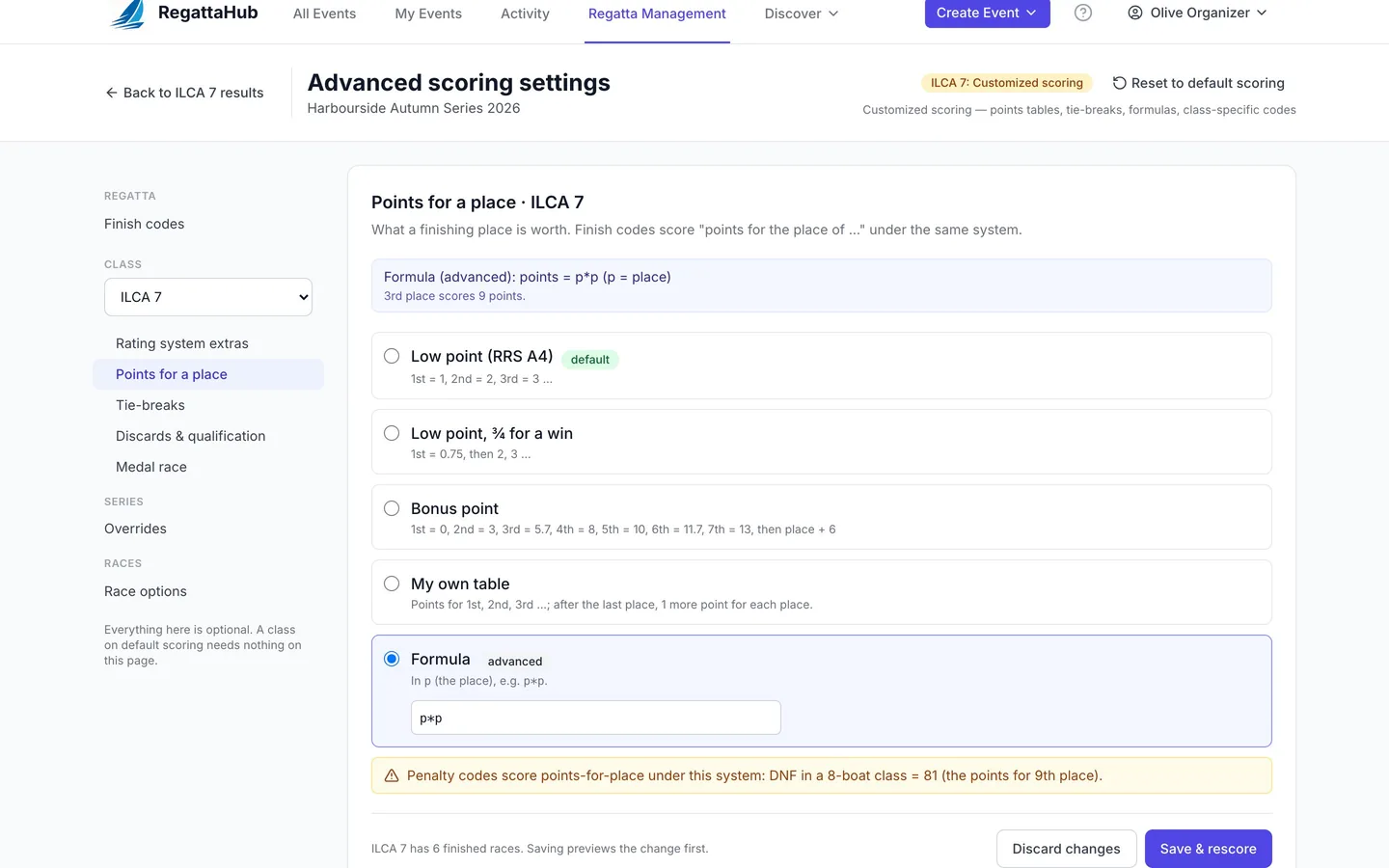Click the ILCA 7: Customized scoring badge

[1007, 83]
